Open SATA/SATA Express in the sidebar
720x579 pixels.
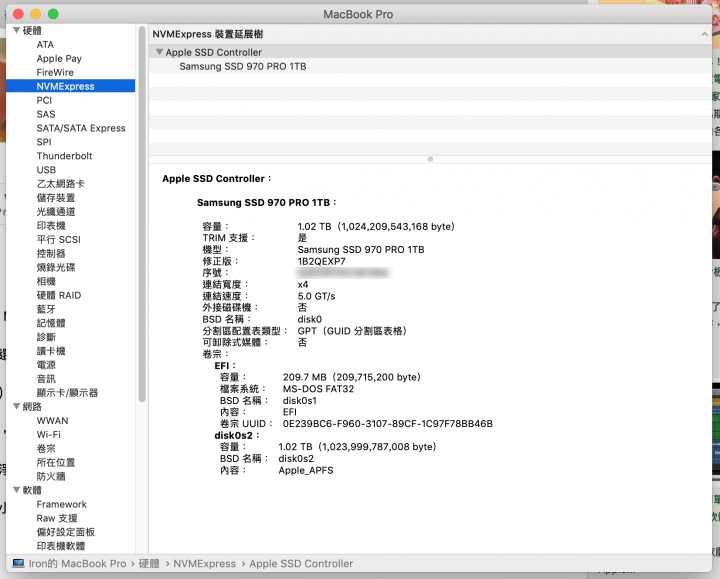[81, 128]
